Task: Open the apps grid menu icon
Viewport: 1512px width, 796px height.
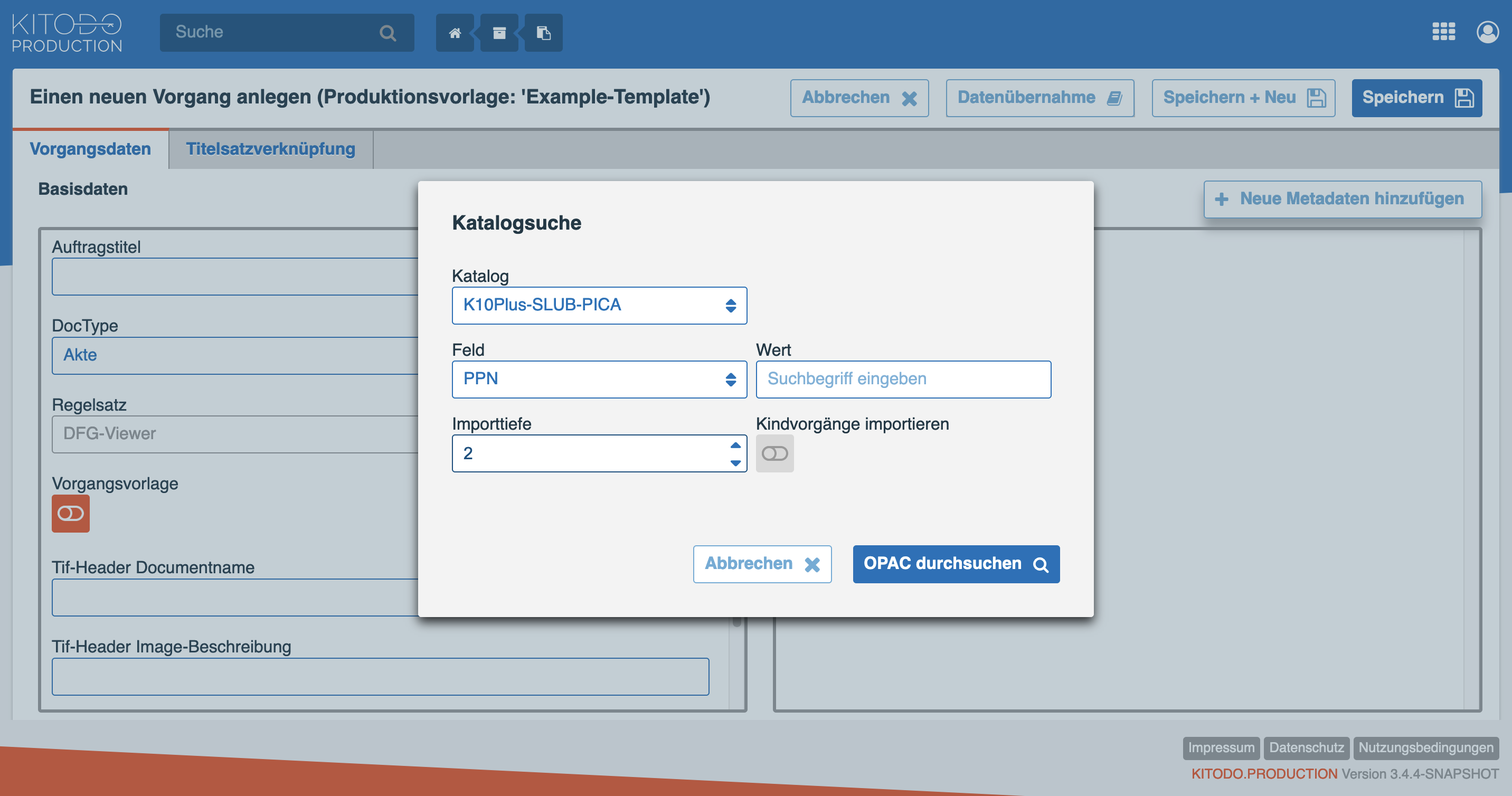Action: [x=1443, y=32]
